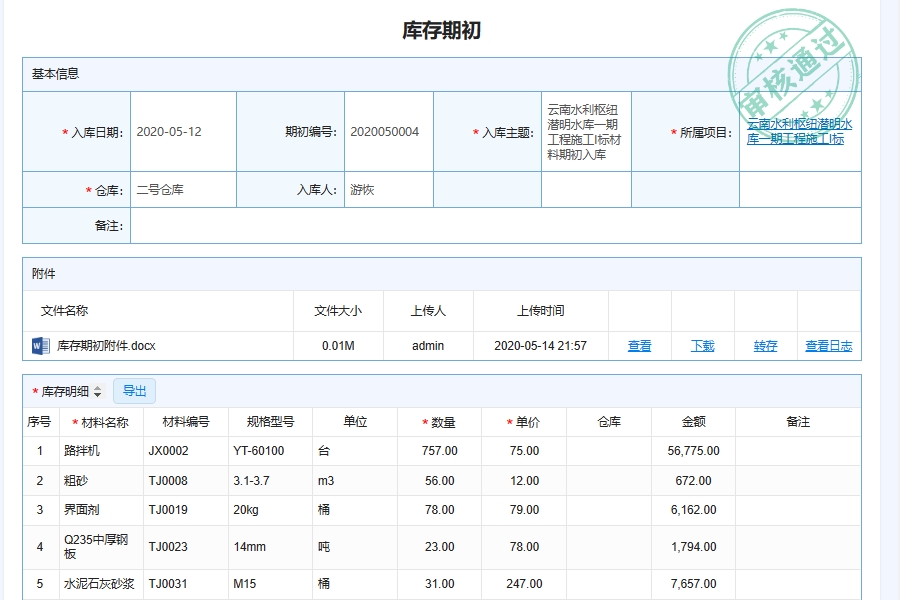
Task: Click the amount 56,775.00
Action: (693, 451)
